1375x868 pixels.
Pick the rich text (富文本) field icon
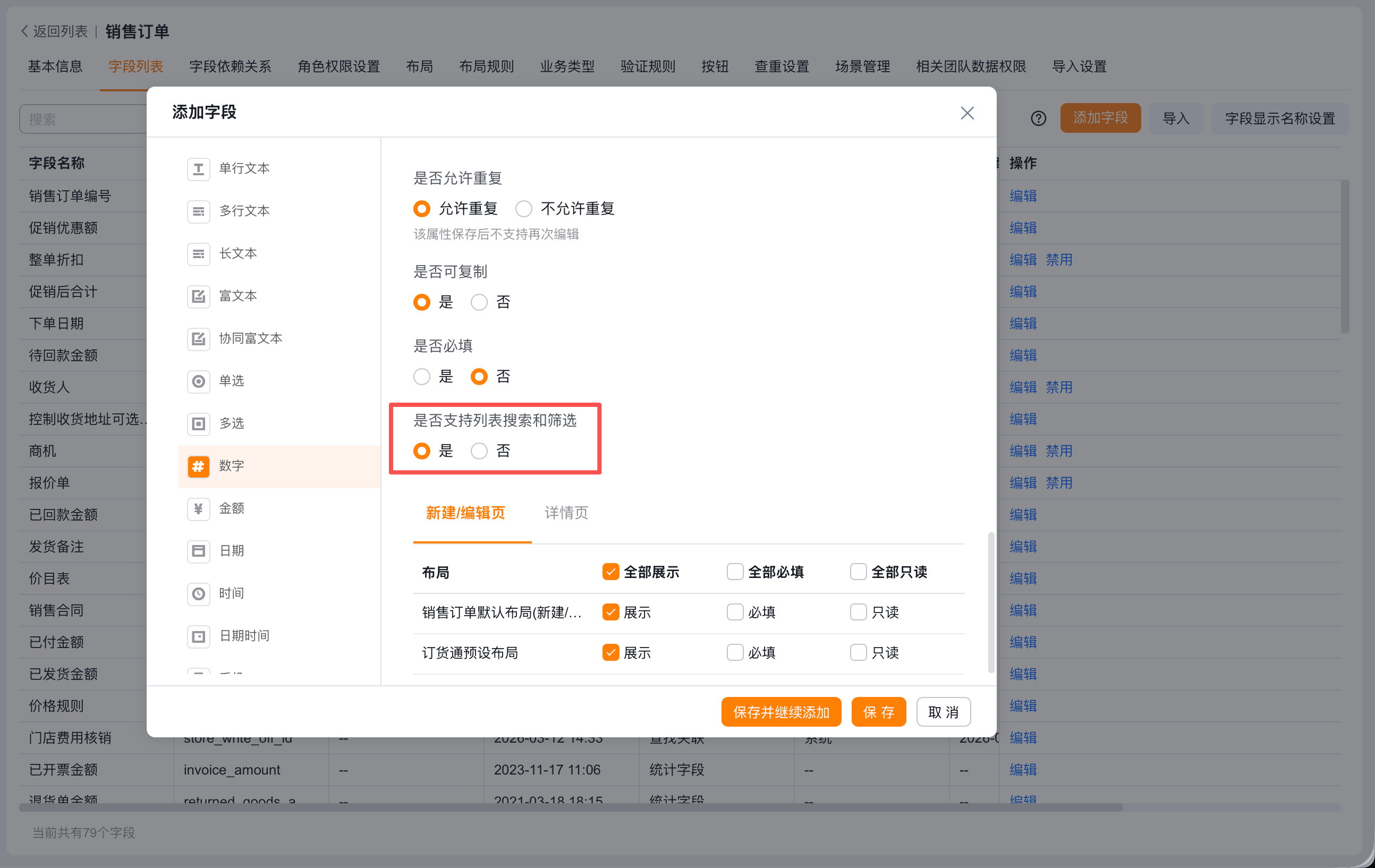tap(198, 296)
